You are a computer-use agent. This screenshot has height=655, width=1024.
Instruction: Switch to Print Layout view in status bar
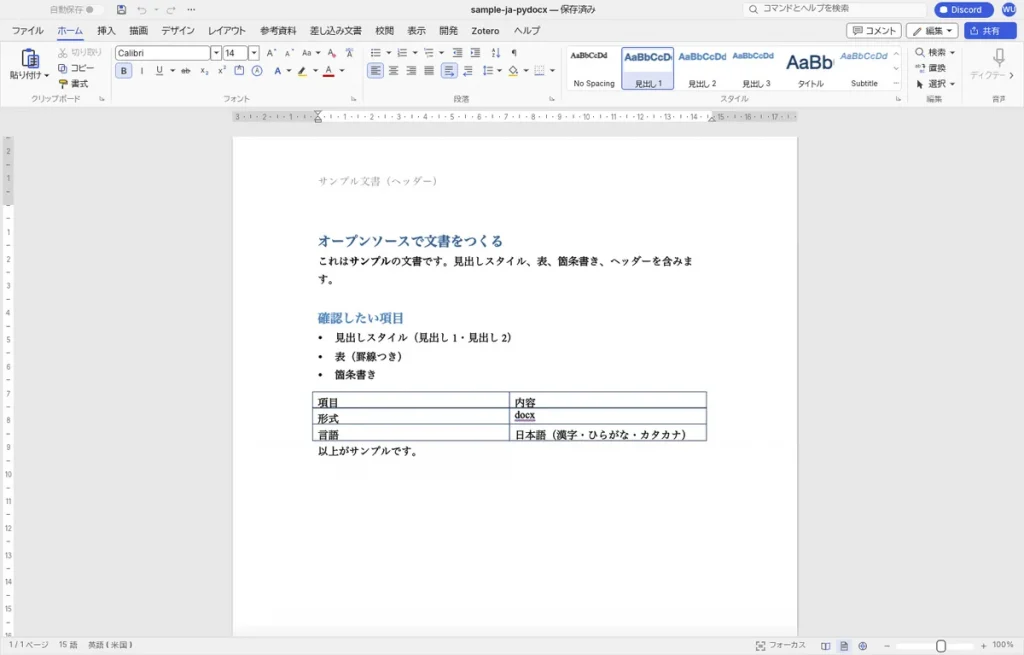pyautogui.click(x=844, y=646)
